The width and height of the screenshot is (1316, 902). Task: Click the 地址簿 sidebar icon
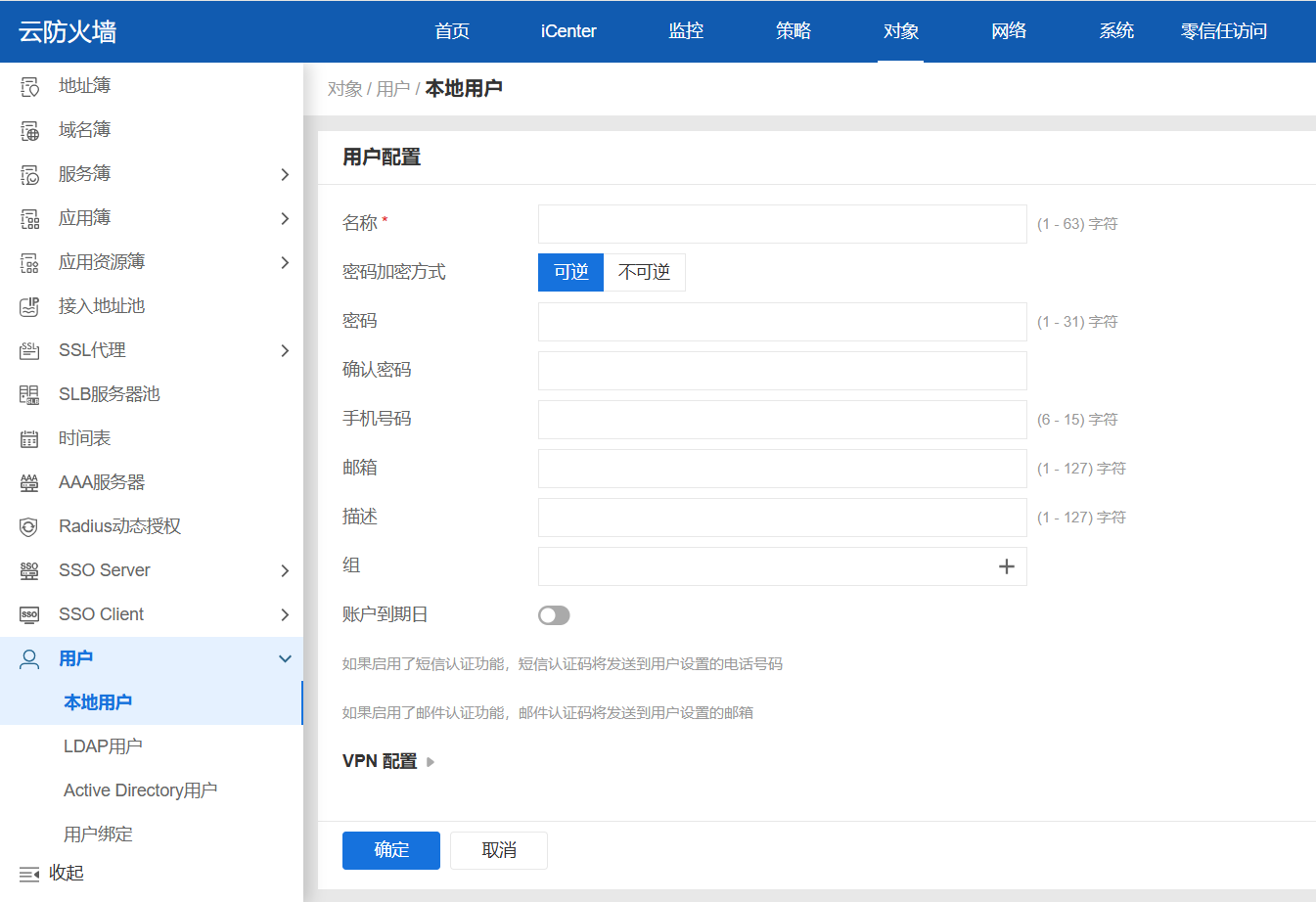29,87
